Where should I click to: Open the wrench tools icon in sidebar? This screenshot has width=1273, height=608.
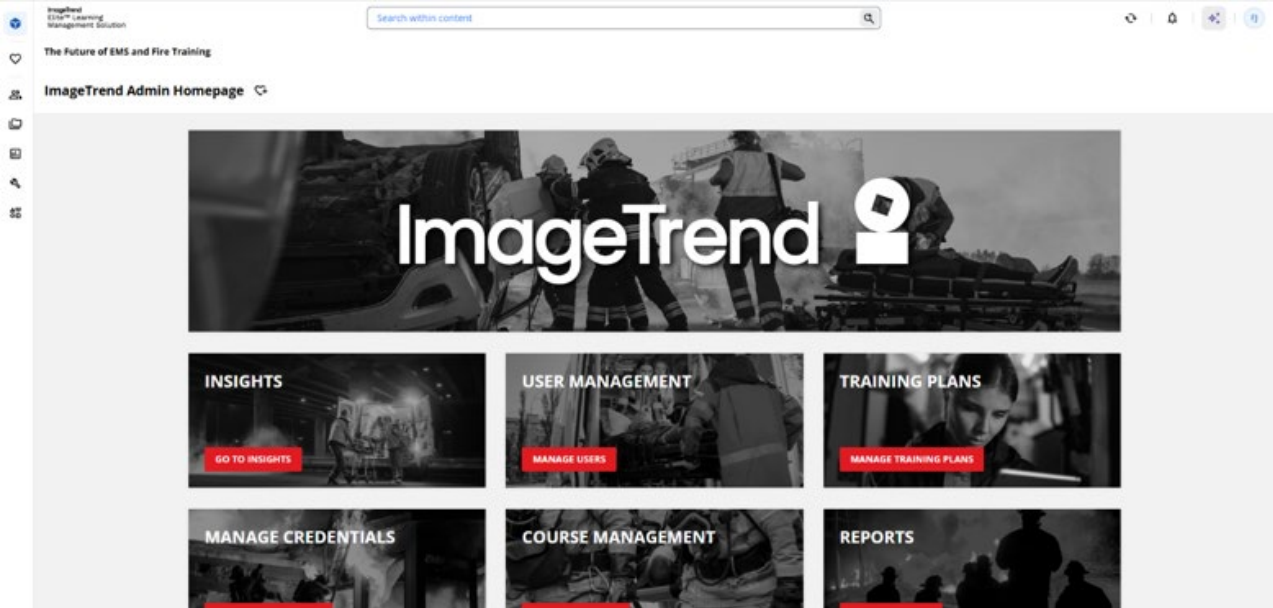[x=15, y=184]
